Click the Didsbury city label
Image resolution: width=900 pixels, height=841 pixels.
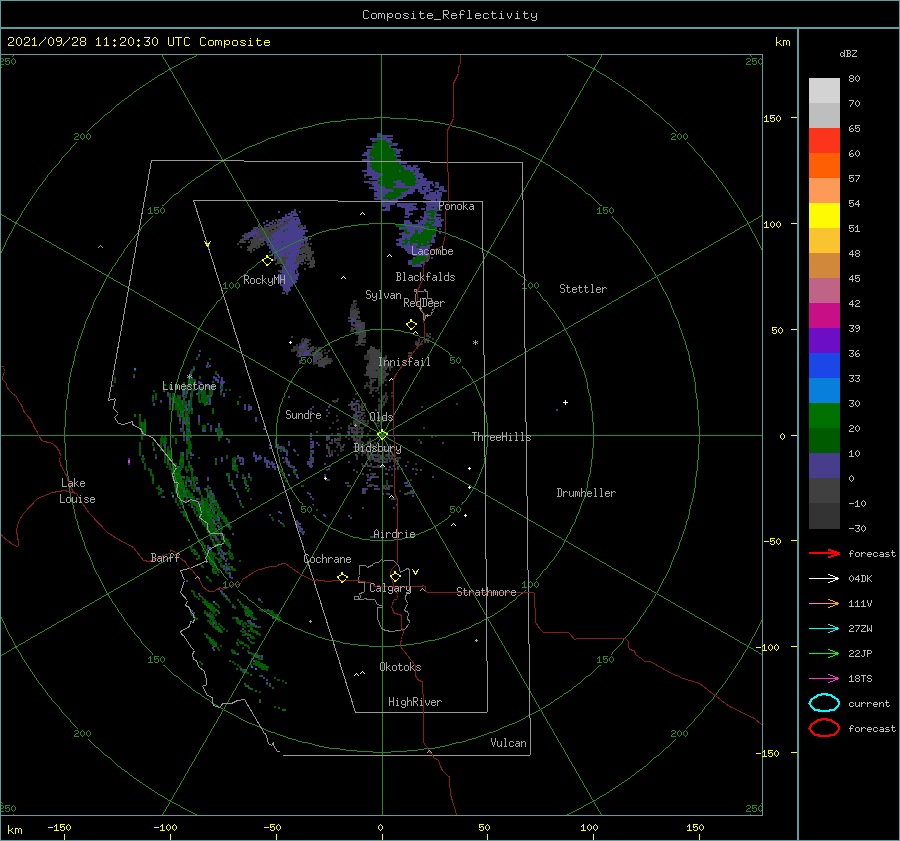click(378, 448)
